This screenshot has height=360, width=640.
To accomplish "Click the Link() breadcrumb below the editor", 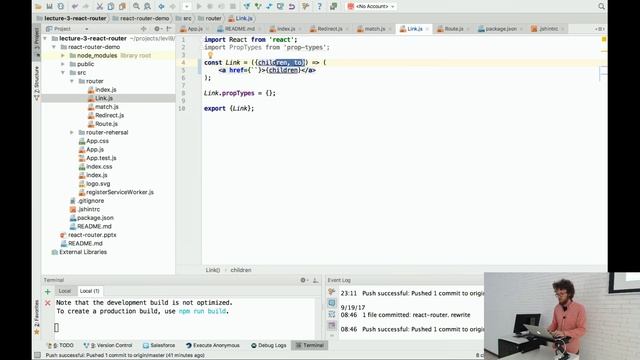I will coord(213,270).
